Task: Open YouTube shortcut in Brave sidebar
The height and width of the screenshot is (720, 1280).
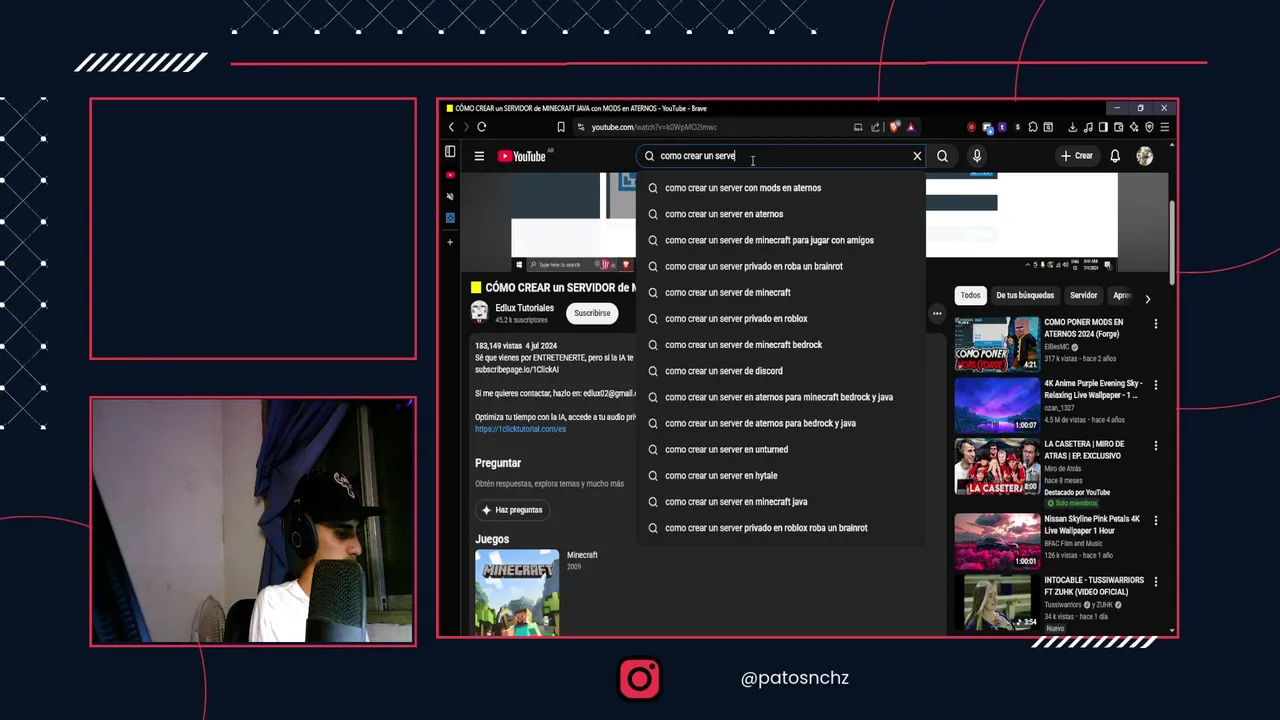Action: (450, 175)
